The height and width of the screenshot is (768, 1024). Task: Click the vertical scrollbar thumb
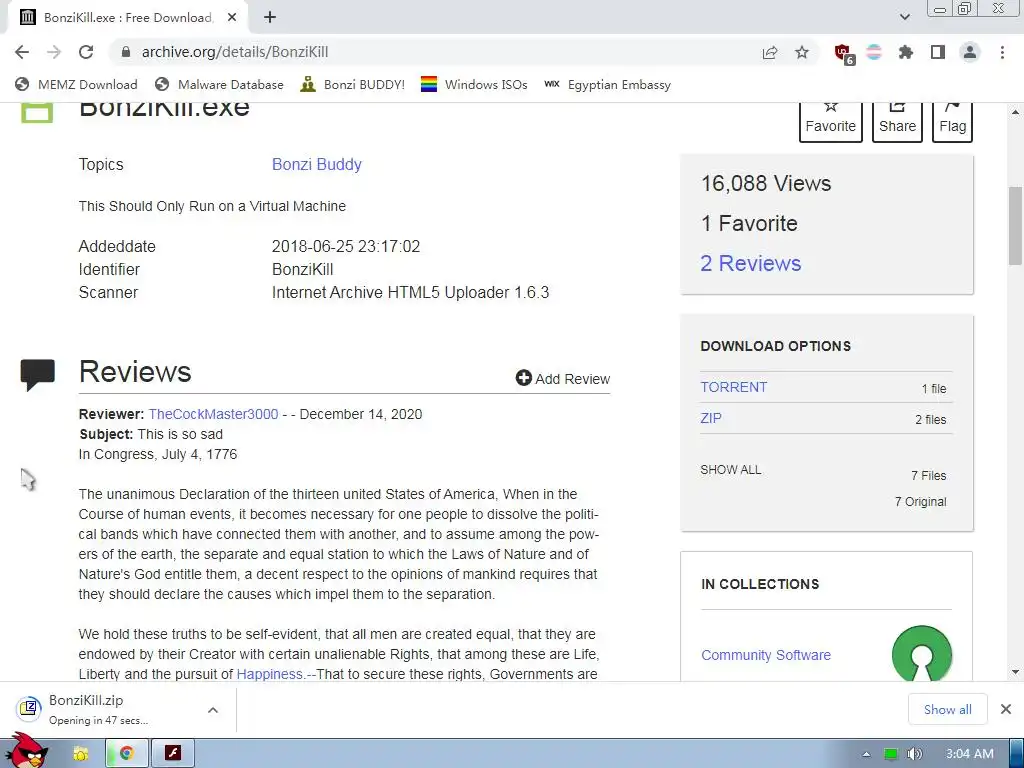(x=1016, y=226)
